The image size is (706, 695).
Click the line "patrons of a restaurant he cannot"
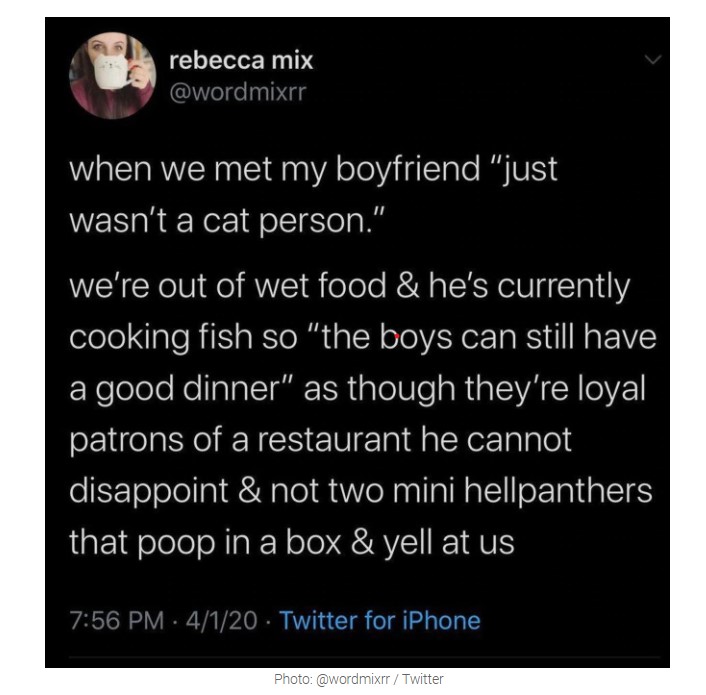coord(321,440)
